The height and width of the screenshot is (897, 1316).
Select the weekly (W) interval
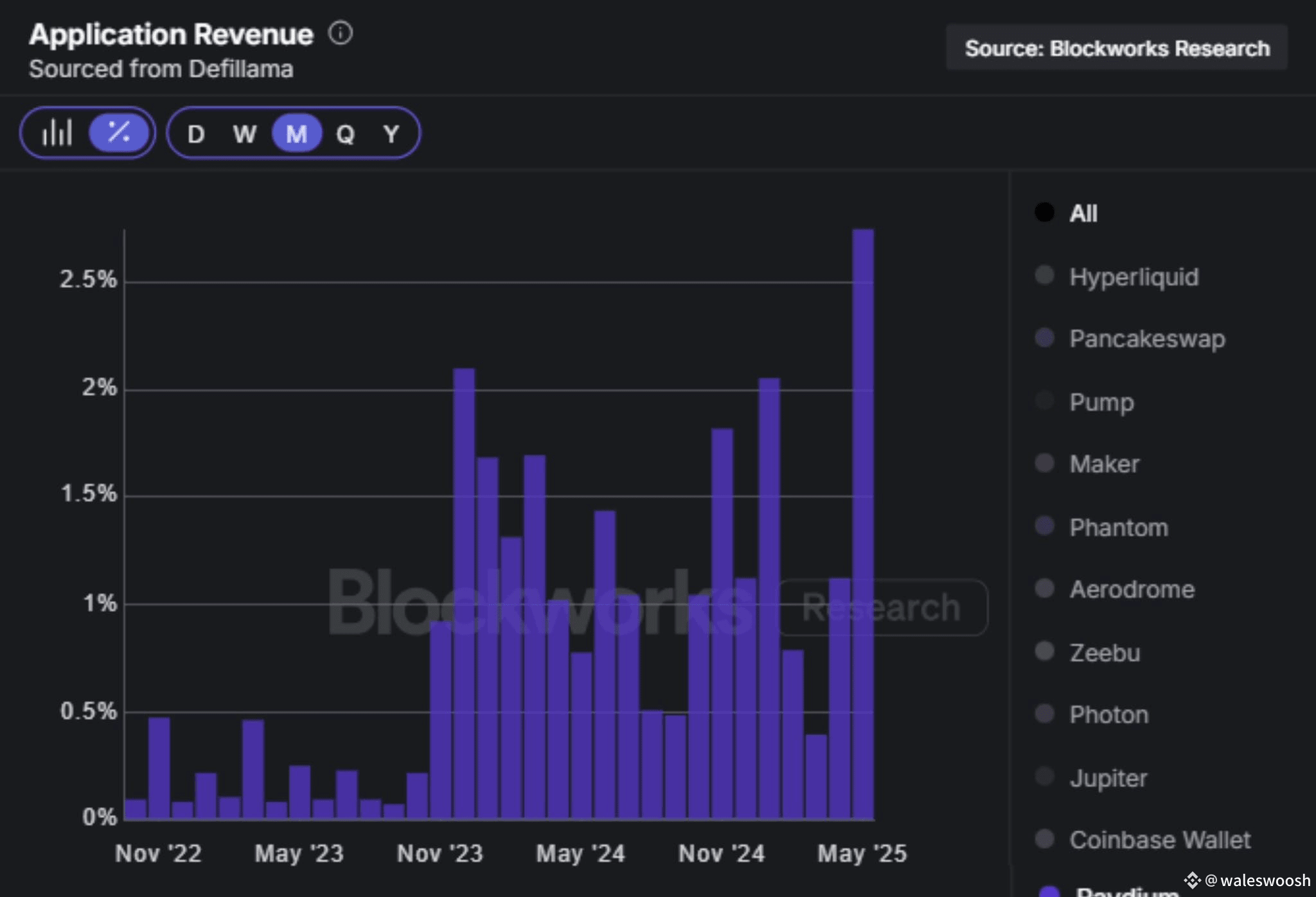pos(244,134)
